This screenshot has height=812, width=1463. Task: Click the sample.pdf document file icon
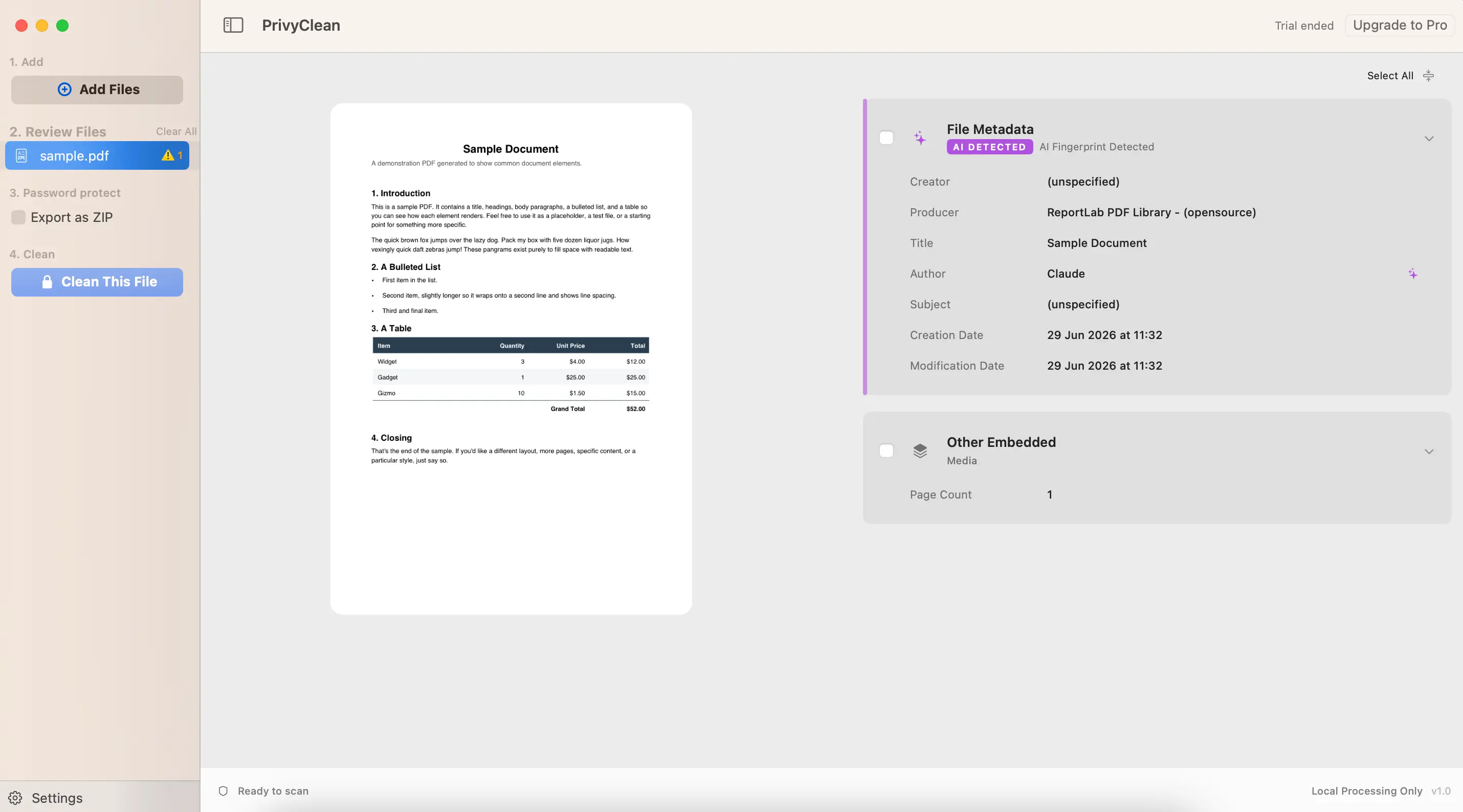(21, 155)
